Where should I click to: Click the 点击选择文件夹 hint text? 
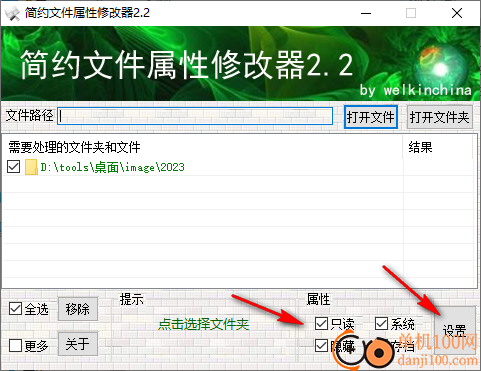click(x=203, y=324)
